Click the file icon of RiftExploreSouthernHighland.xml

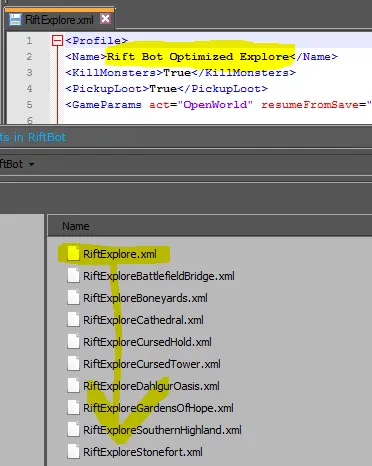(x=73, y=430)
